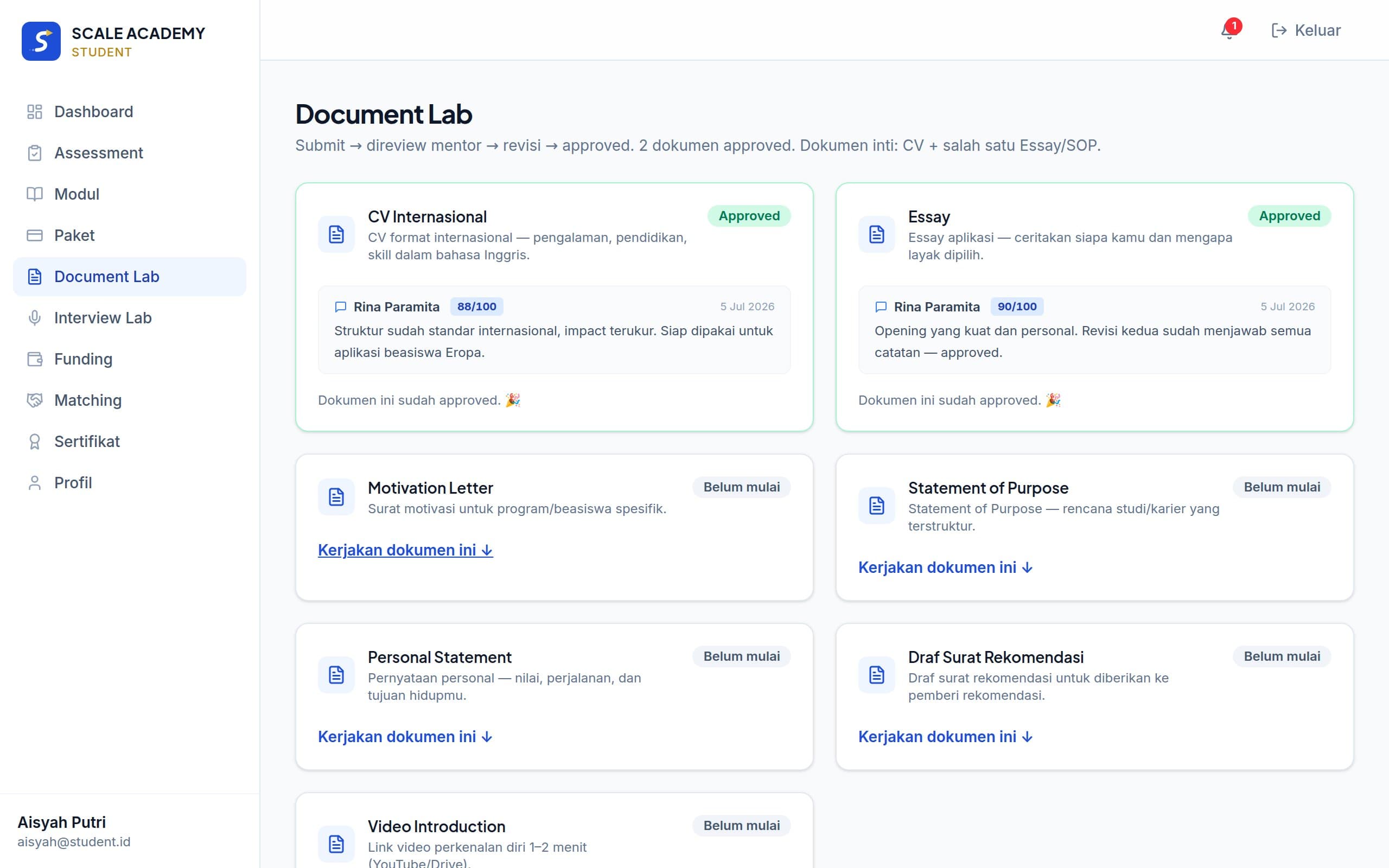The image size is (1389, 868).
Task: Click the Assessment clipboard icon in sidebar
Action: tap(34, 152)
